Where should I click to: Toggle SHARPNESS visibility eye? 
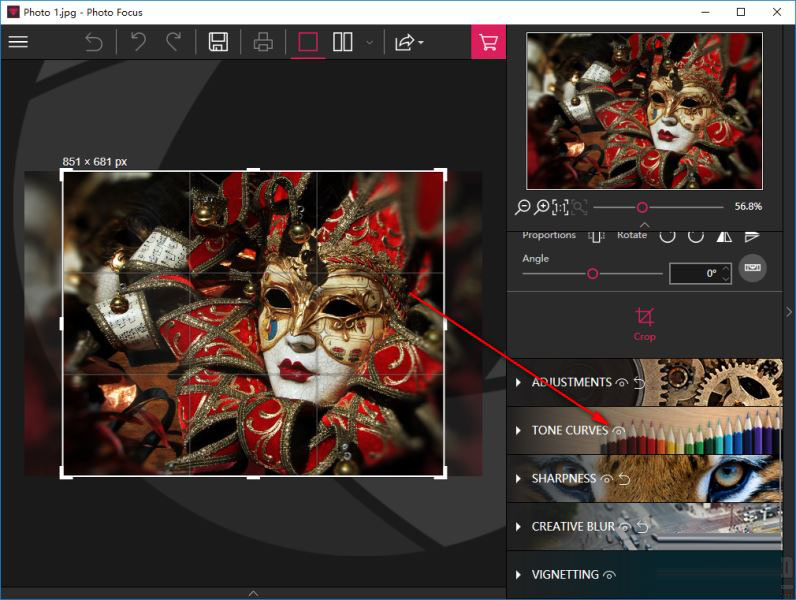pos(607,479)
